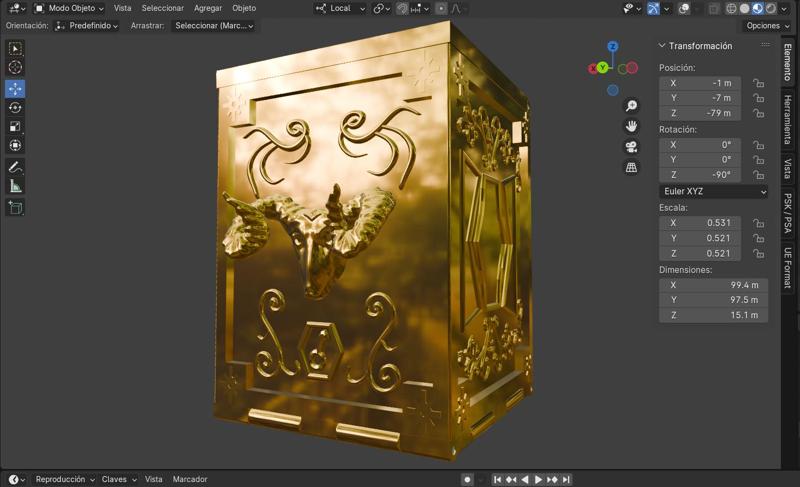
Task: Click the pan view hand icon
Action: (632, 126)
